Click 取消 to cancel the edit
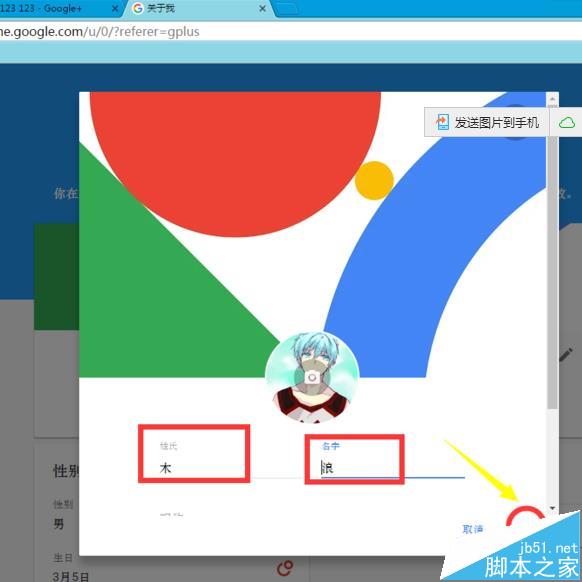The height and width of the screenshot is (582, 582). (473, 529)
